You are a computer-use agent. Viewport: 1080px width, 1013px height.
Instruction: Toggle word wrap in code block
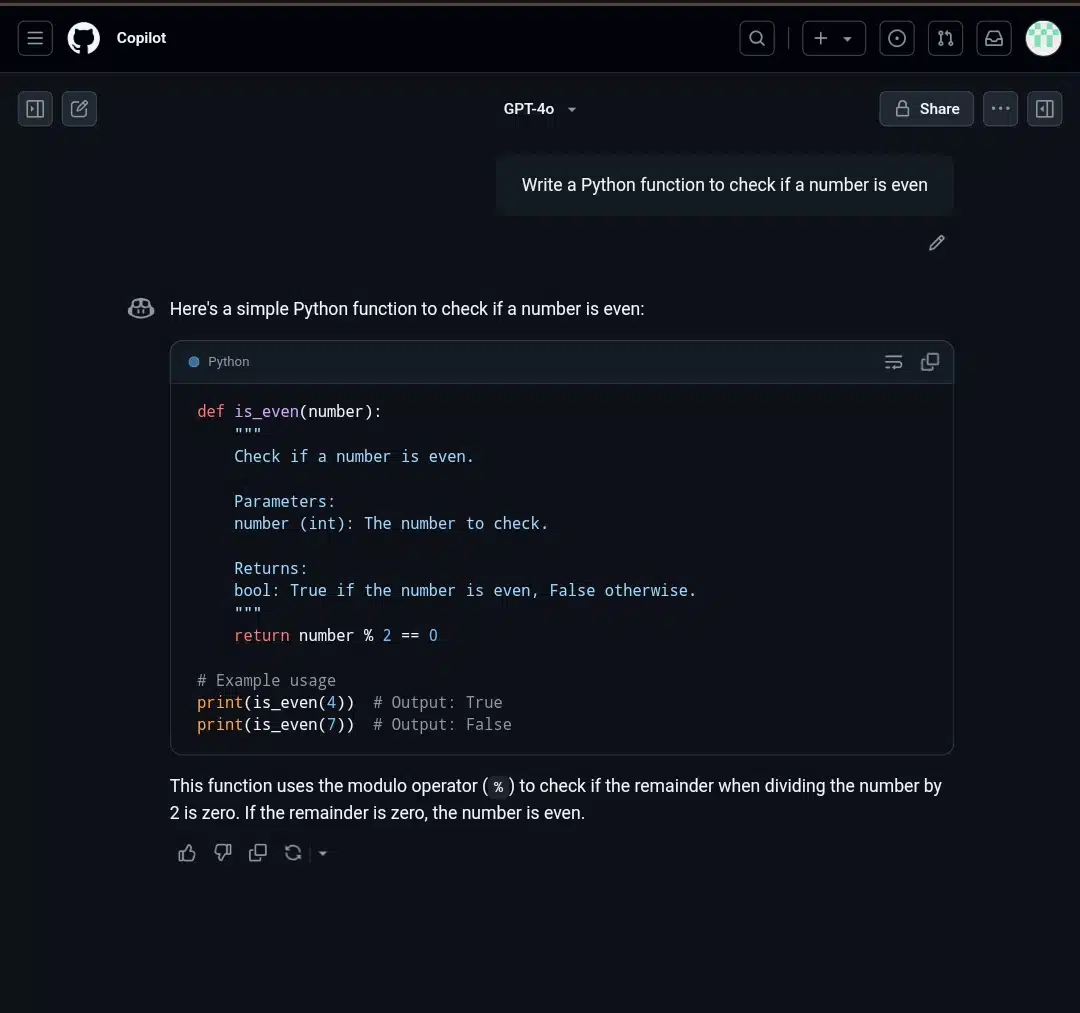(893, 362)
